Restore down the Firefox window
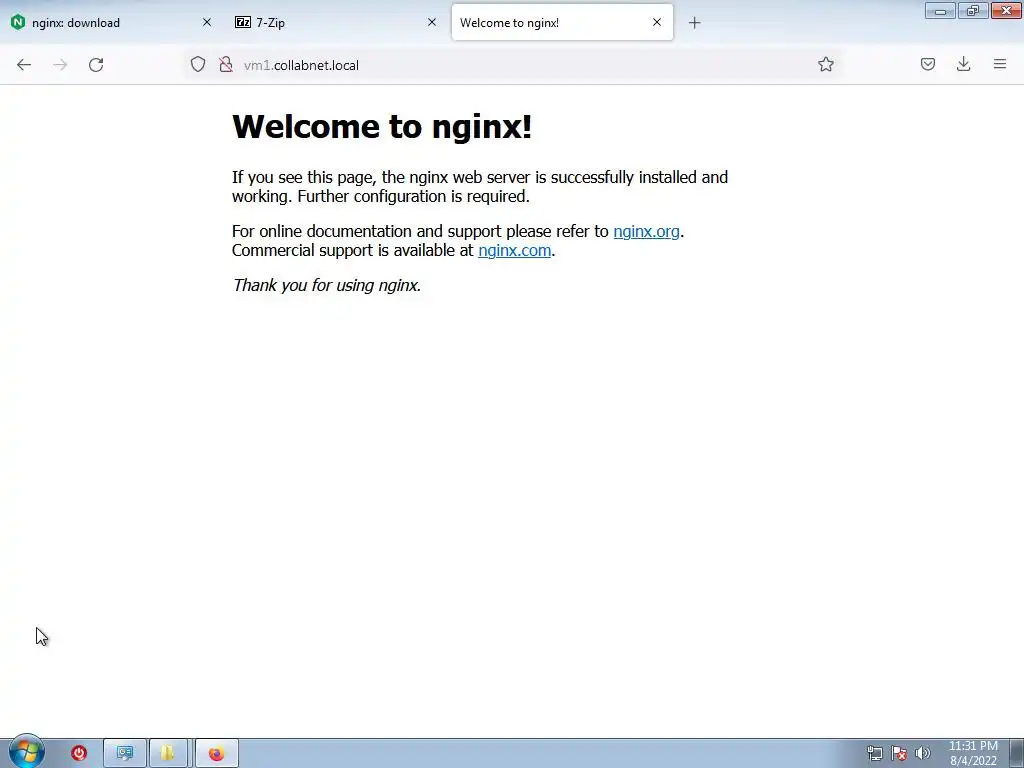Screen dimensions: 1024x768 973,10
